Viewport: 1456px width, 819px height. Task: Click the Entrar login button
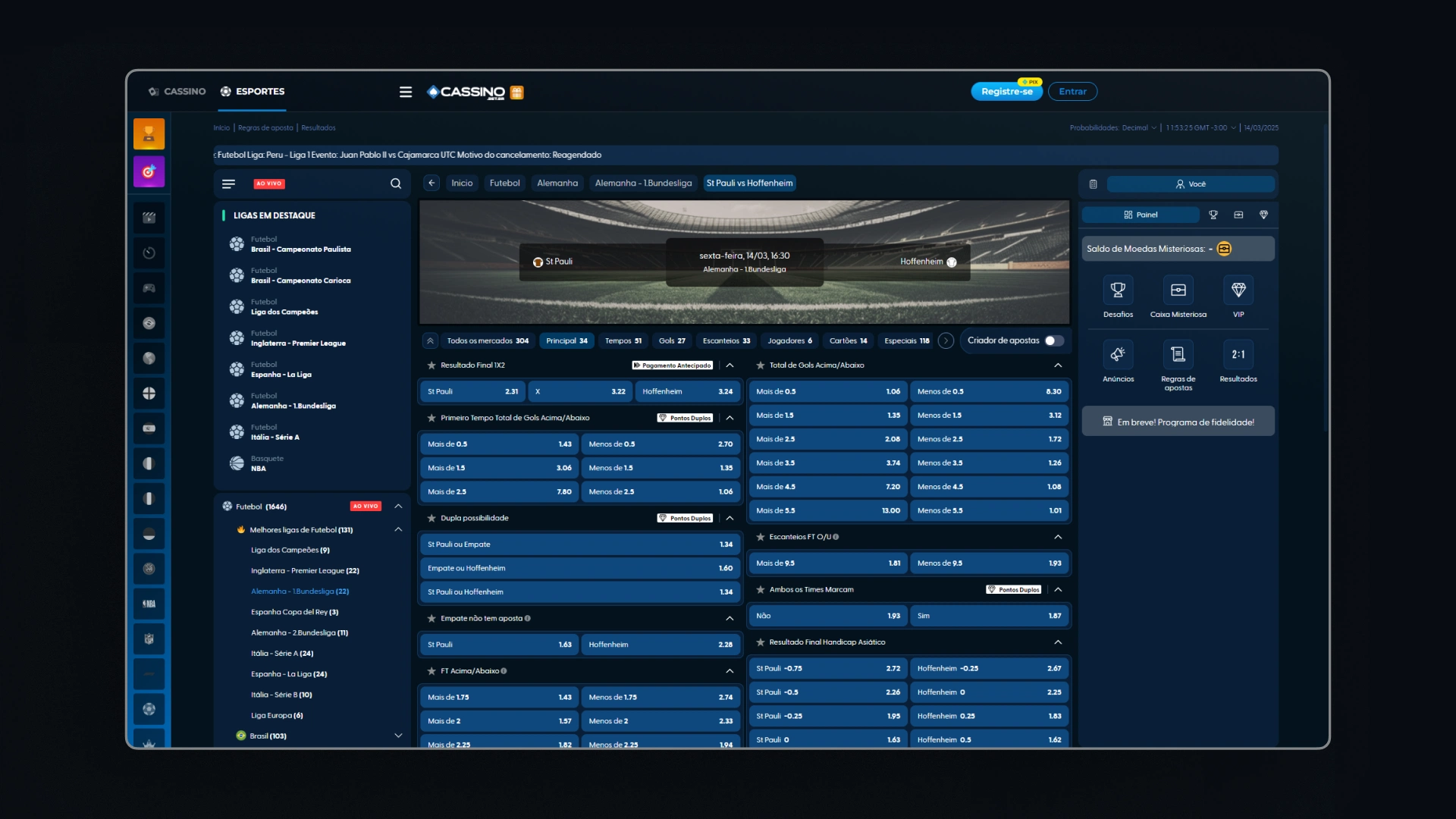pyautogui.click(x=1072, y=92)
